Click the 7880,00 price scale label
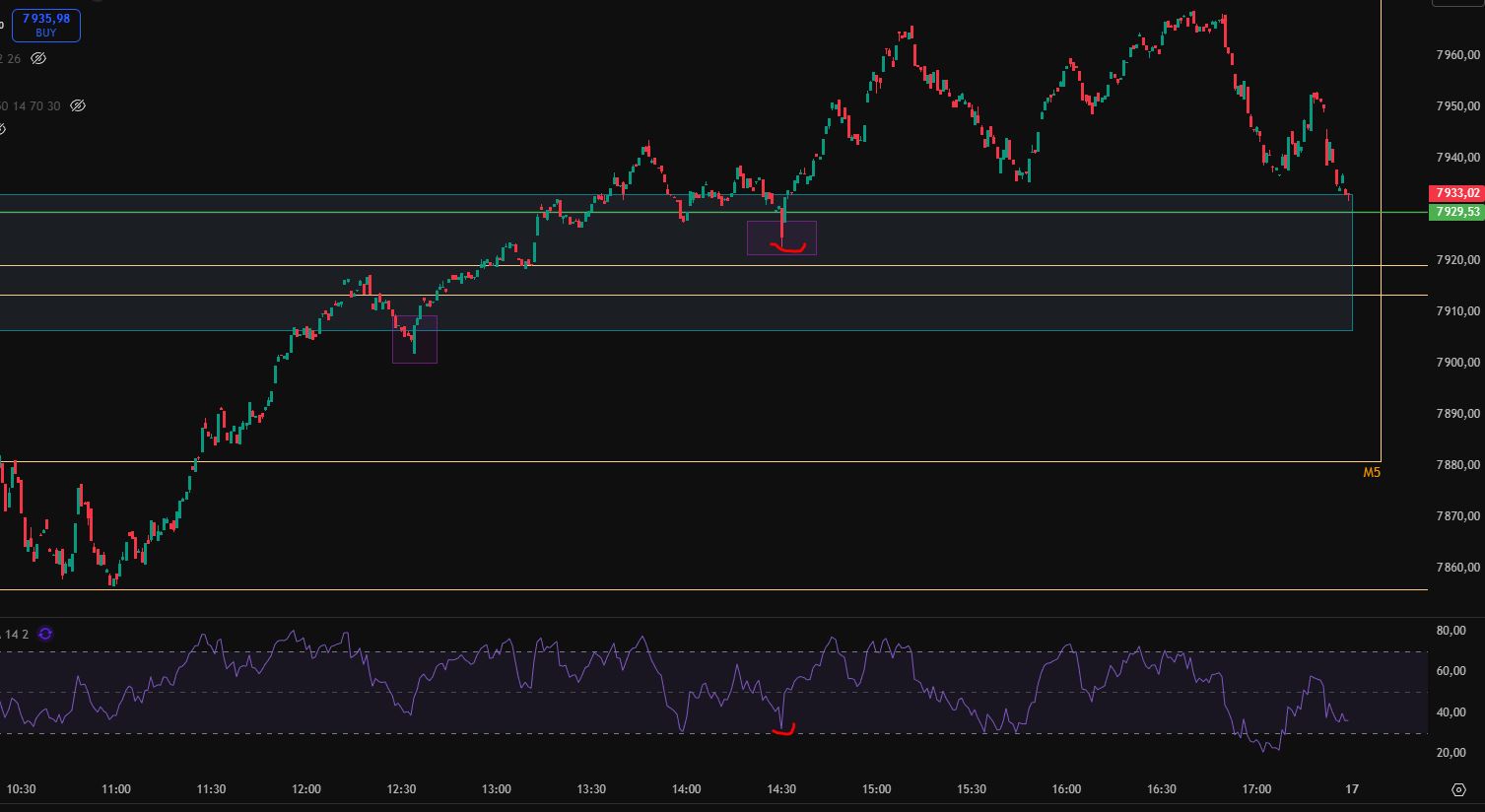Image resolution: width=1485 pixels, height=812 pixels. pyautogui.click(x=1458, y=465)
